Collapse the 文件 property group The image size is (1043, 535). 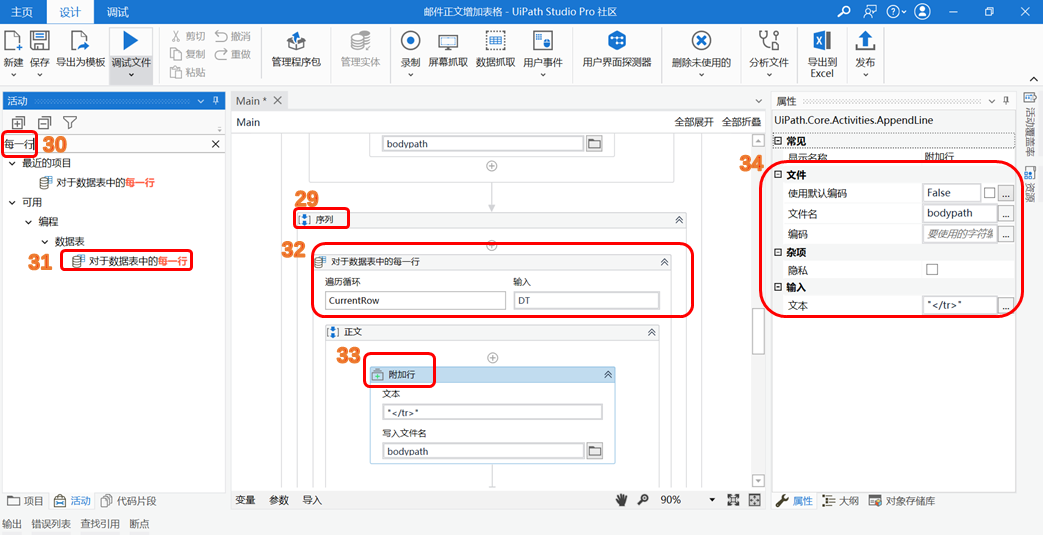point(778,175)
